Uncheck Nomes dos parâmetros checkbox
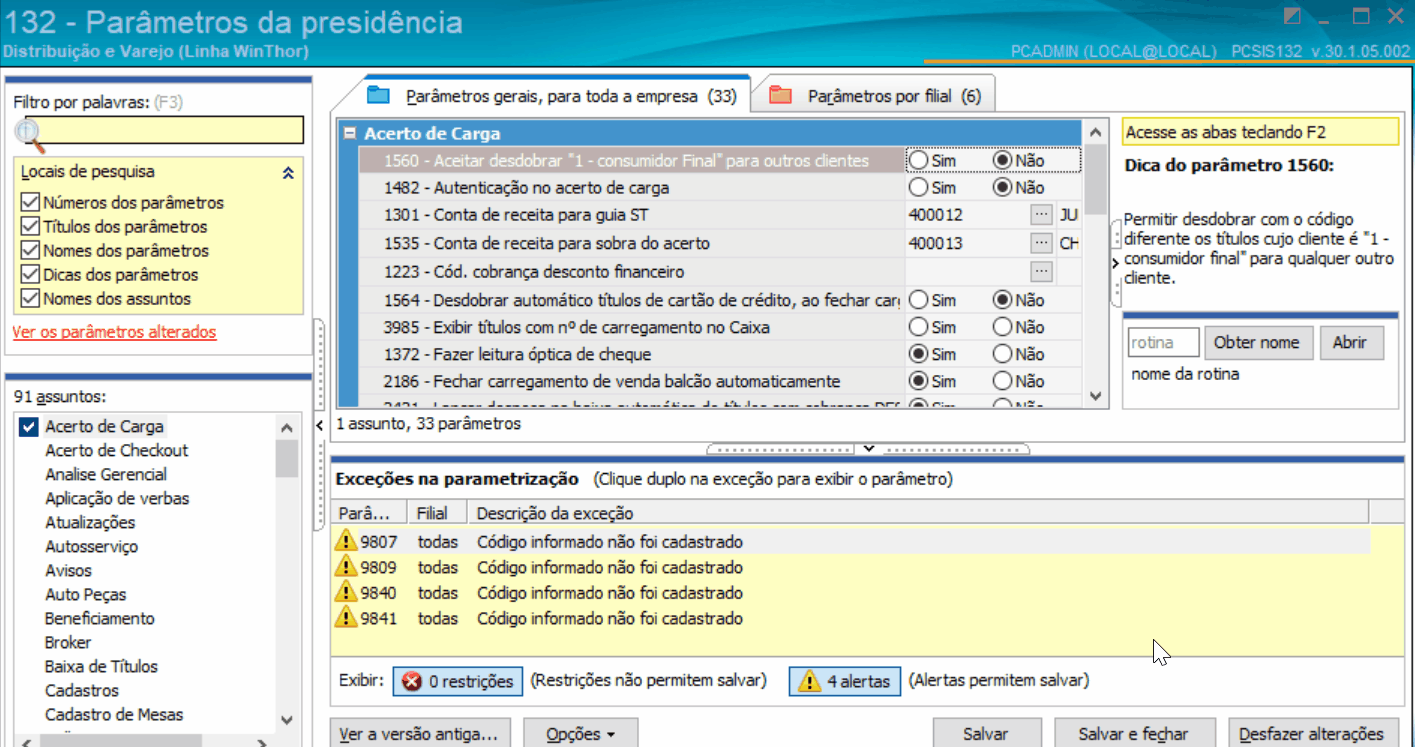Viewport: 1415px width, 747px height. (30, 251)
